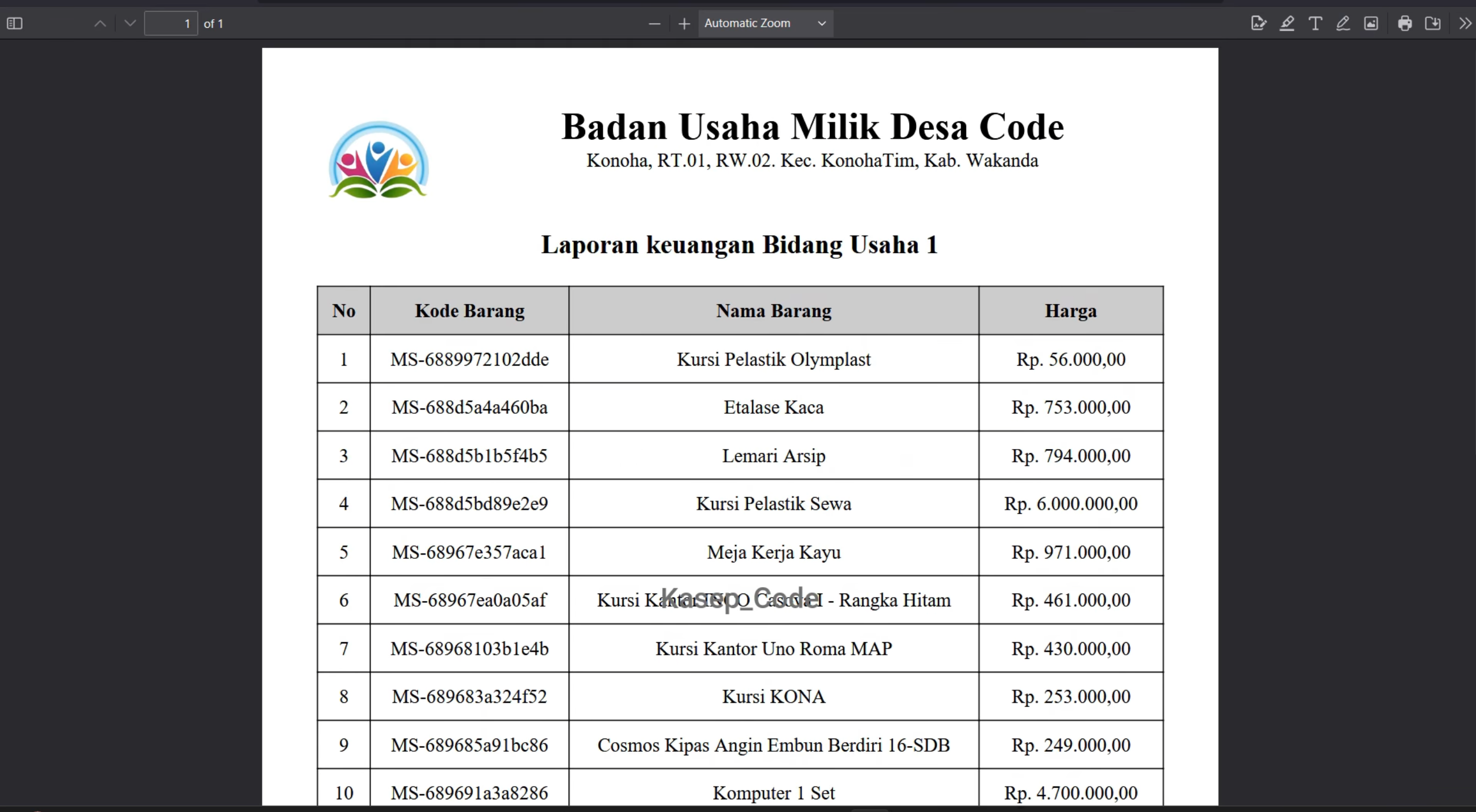The image size is (1476, 812).
Task: Click the BUMDes logo image
Action: click(x=379, y=160)
